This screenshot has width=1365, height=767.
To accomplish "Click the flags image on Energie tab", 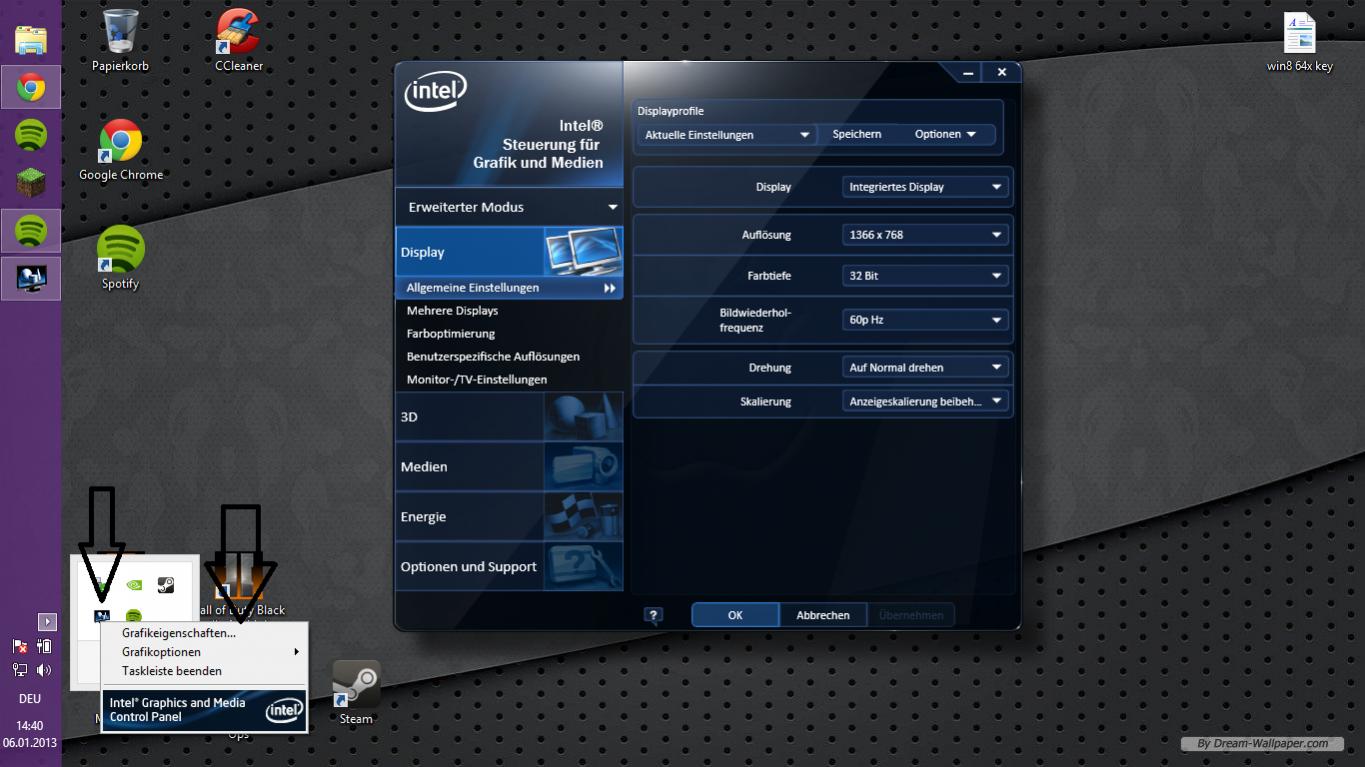I will [x=583, y=517].
